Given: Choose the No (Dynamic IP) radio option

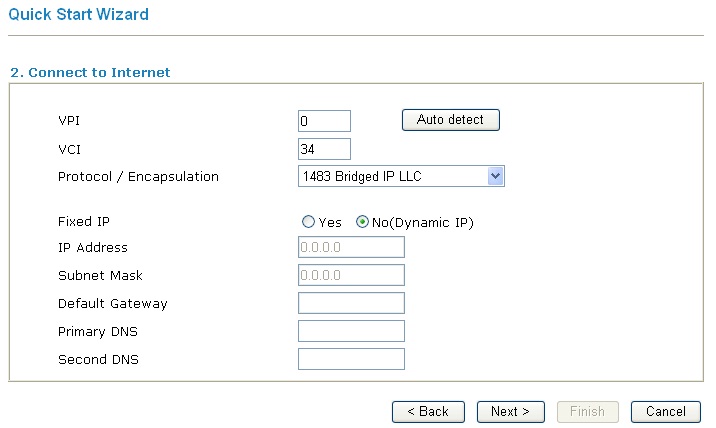Looking at the screenshot, I should tap(362, 223).
